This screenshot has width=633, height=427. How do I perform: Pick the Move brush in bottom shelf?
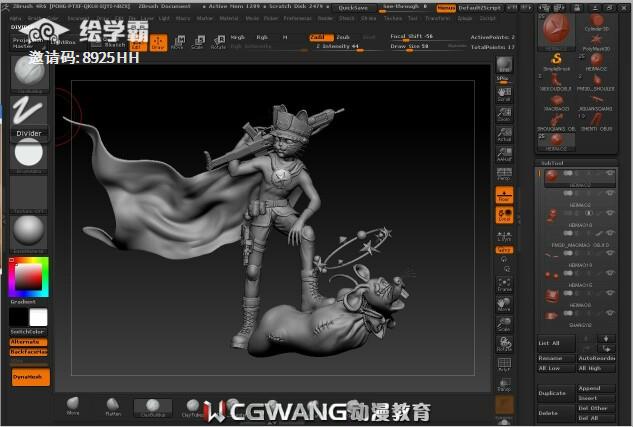(x=73, y=406)
